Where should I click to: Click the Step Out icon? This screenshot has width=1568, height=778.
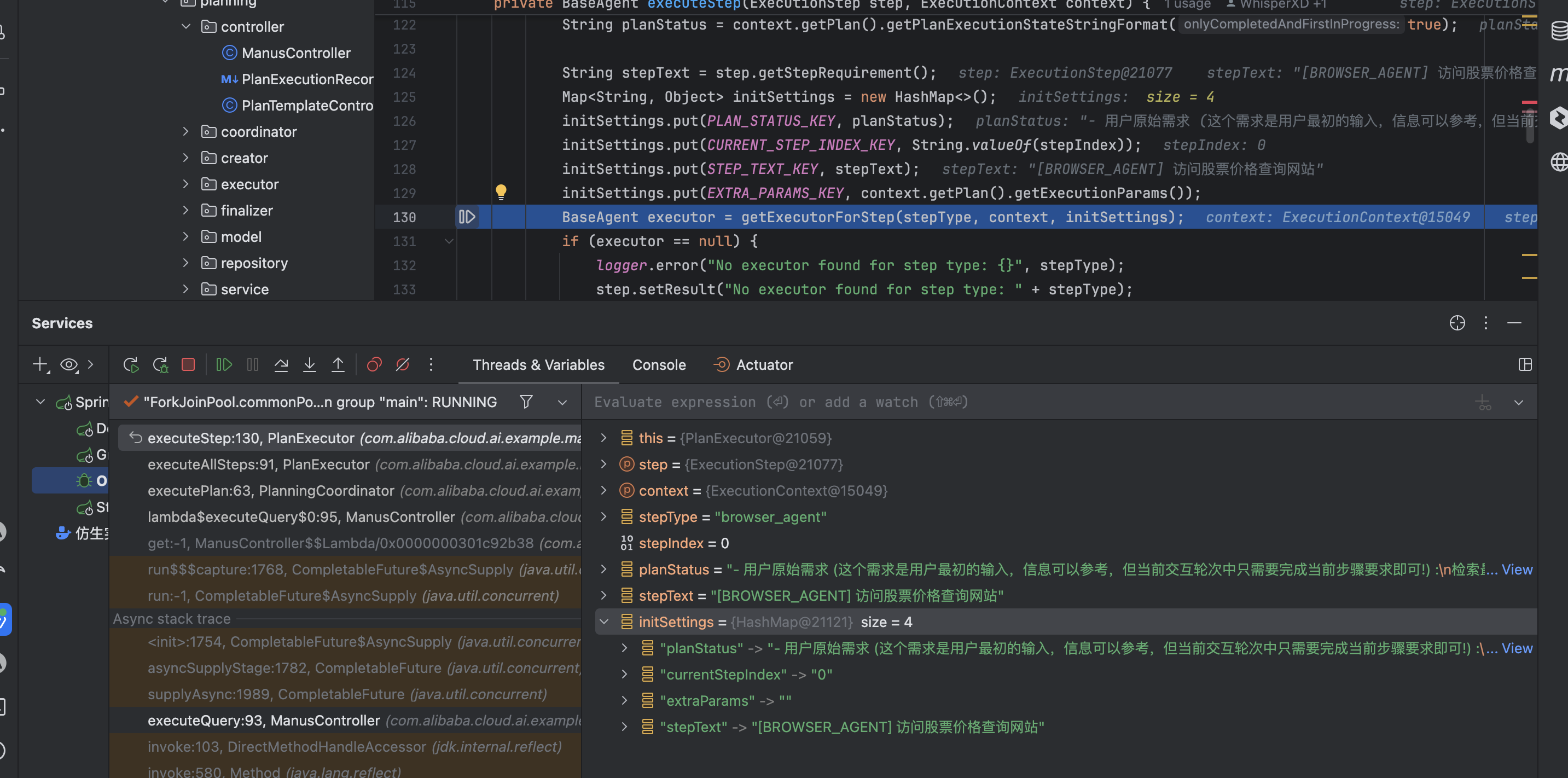coord(338,364)
